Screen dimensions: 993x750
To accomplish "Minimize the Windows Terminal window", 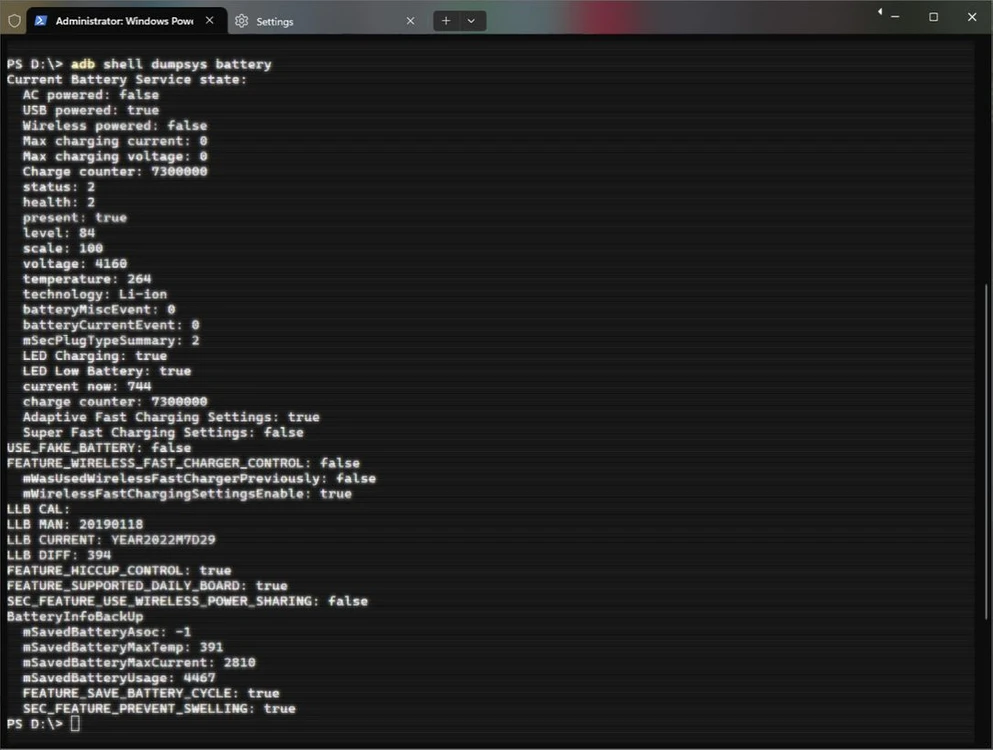I will coord(895,17).
